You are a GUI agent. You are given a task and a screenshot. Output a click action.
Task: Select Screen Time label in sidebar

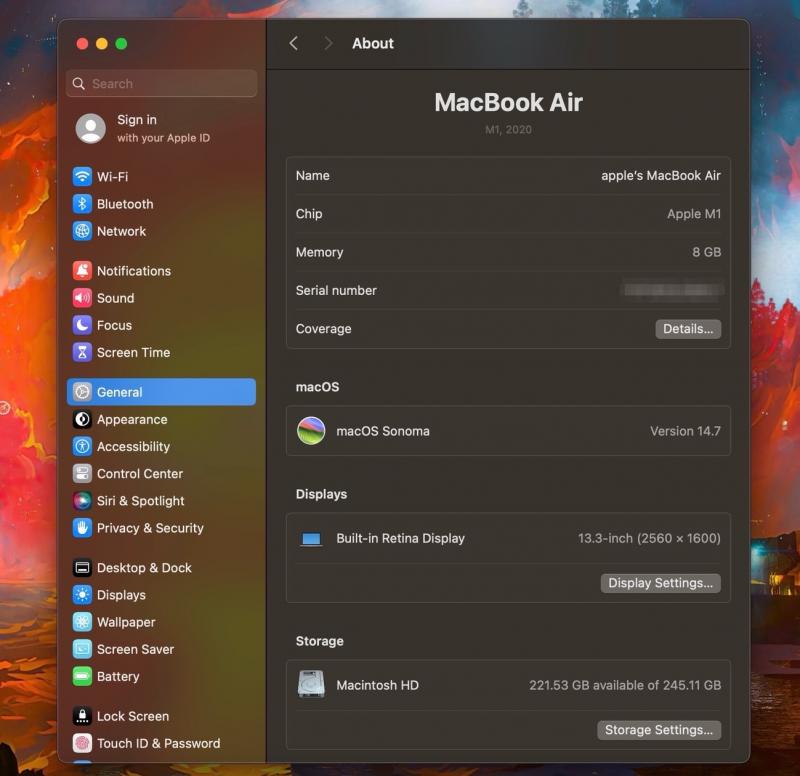pos(133,352)
